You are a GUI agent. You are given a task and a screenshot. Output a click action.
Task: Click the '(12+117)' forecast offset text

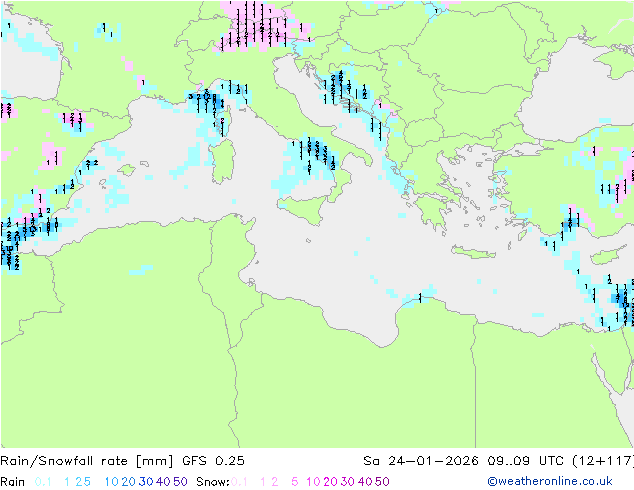pos(603,460)
